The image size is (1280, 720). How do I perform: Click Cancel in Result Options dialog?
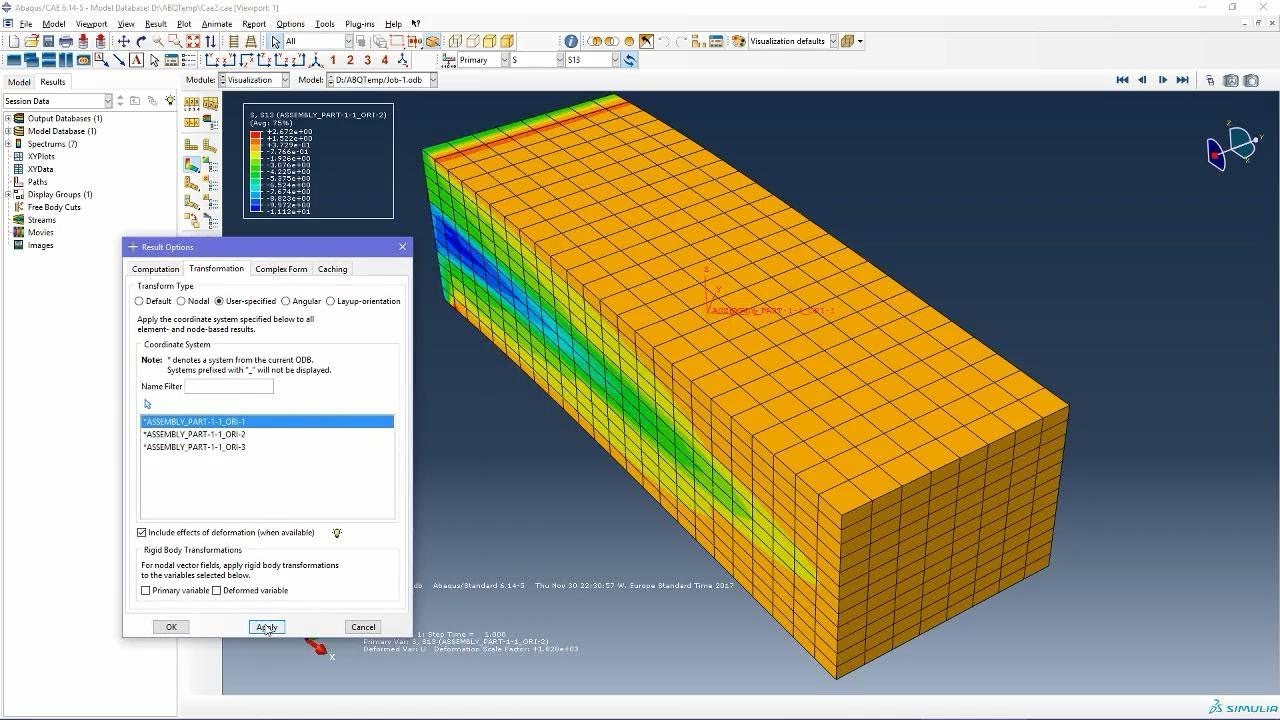tap(363, 627)
